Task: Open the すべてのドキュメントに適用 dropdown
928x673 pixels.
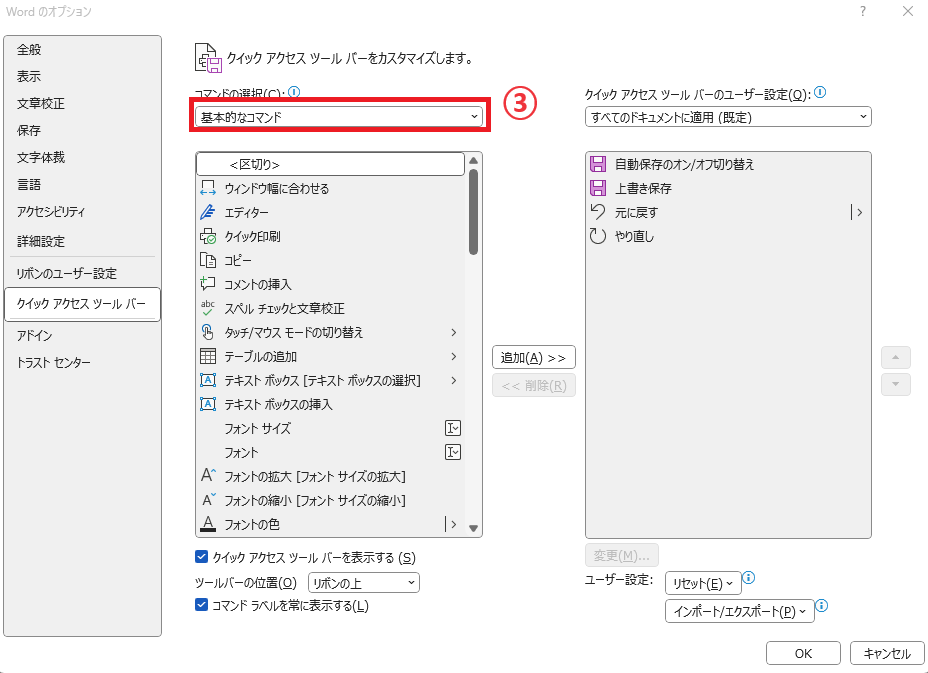Action: (x=728, y=117)
